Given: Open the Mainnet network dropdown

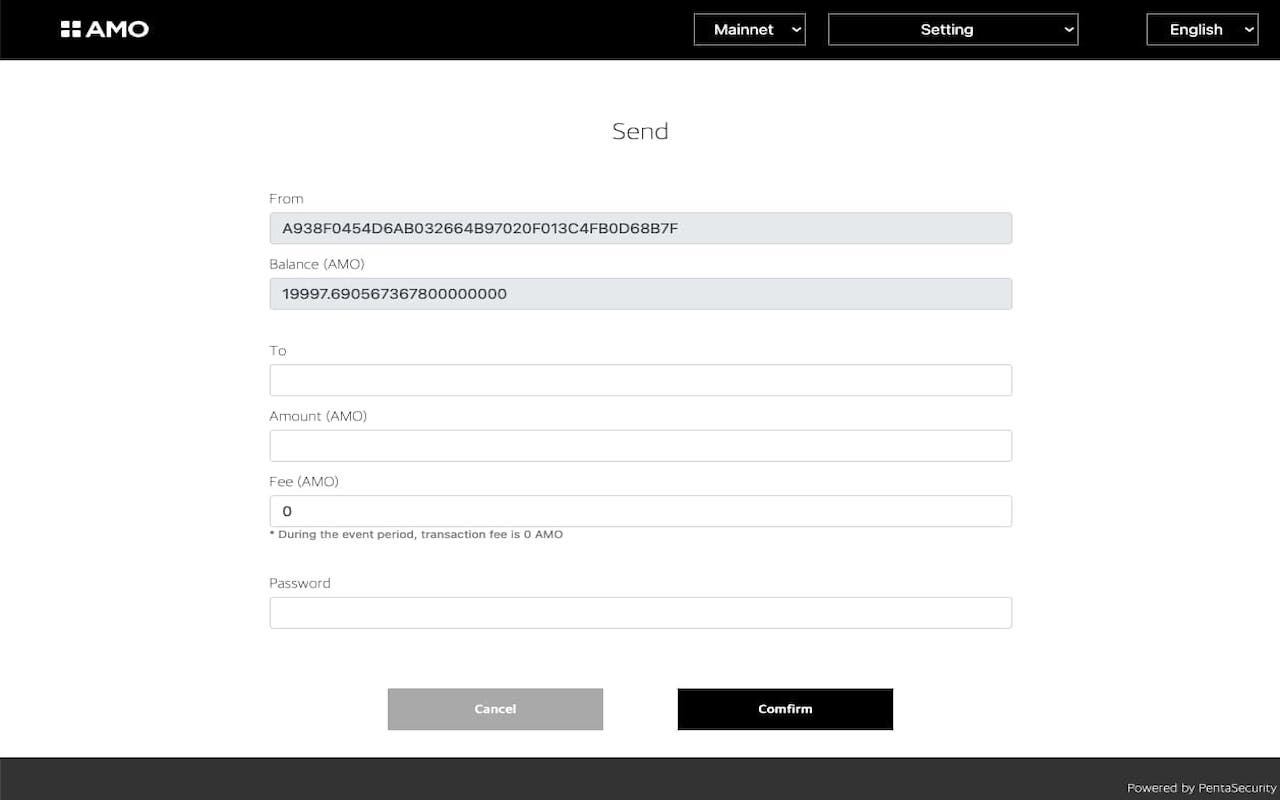Looking at the screenshot, I should click(x=750, y=29).
